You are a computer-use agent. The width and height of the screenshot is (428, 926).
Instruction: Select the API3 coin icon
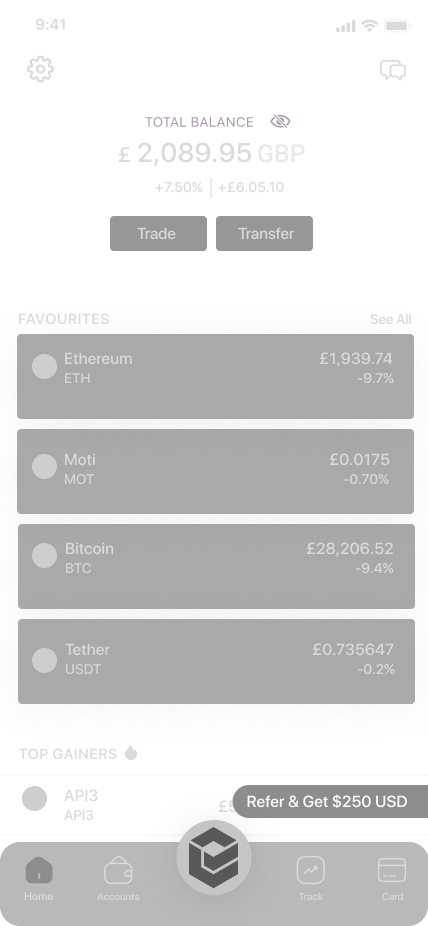34,798
